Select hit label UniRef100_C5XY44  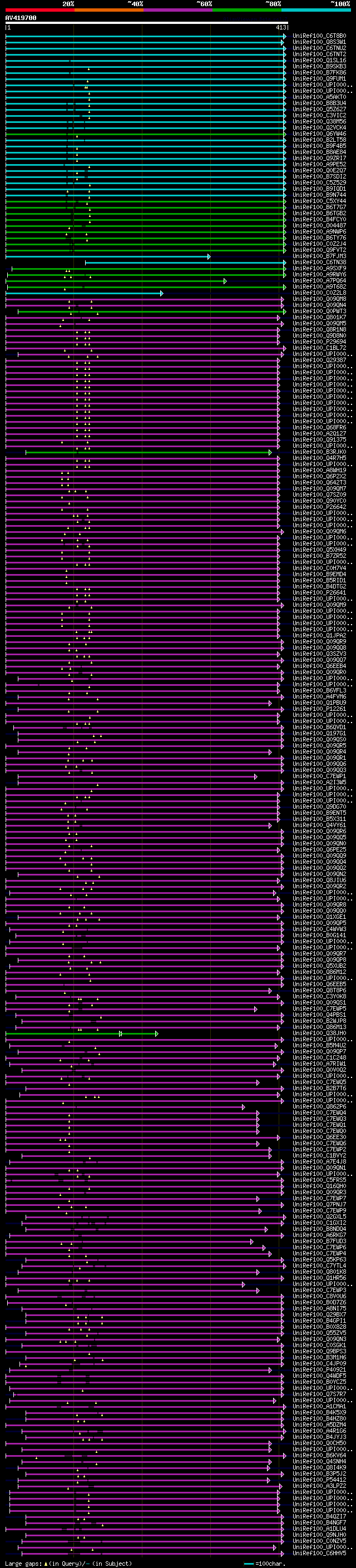coord(319,201)
